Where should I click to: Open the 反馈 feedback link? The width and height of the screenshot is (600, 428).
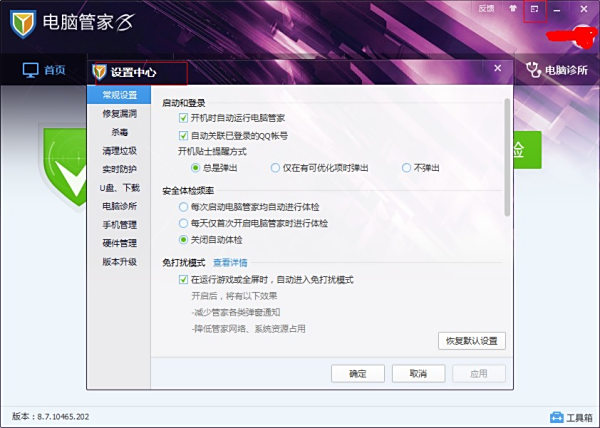click(486, 8)
